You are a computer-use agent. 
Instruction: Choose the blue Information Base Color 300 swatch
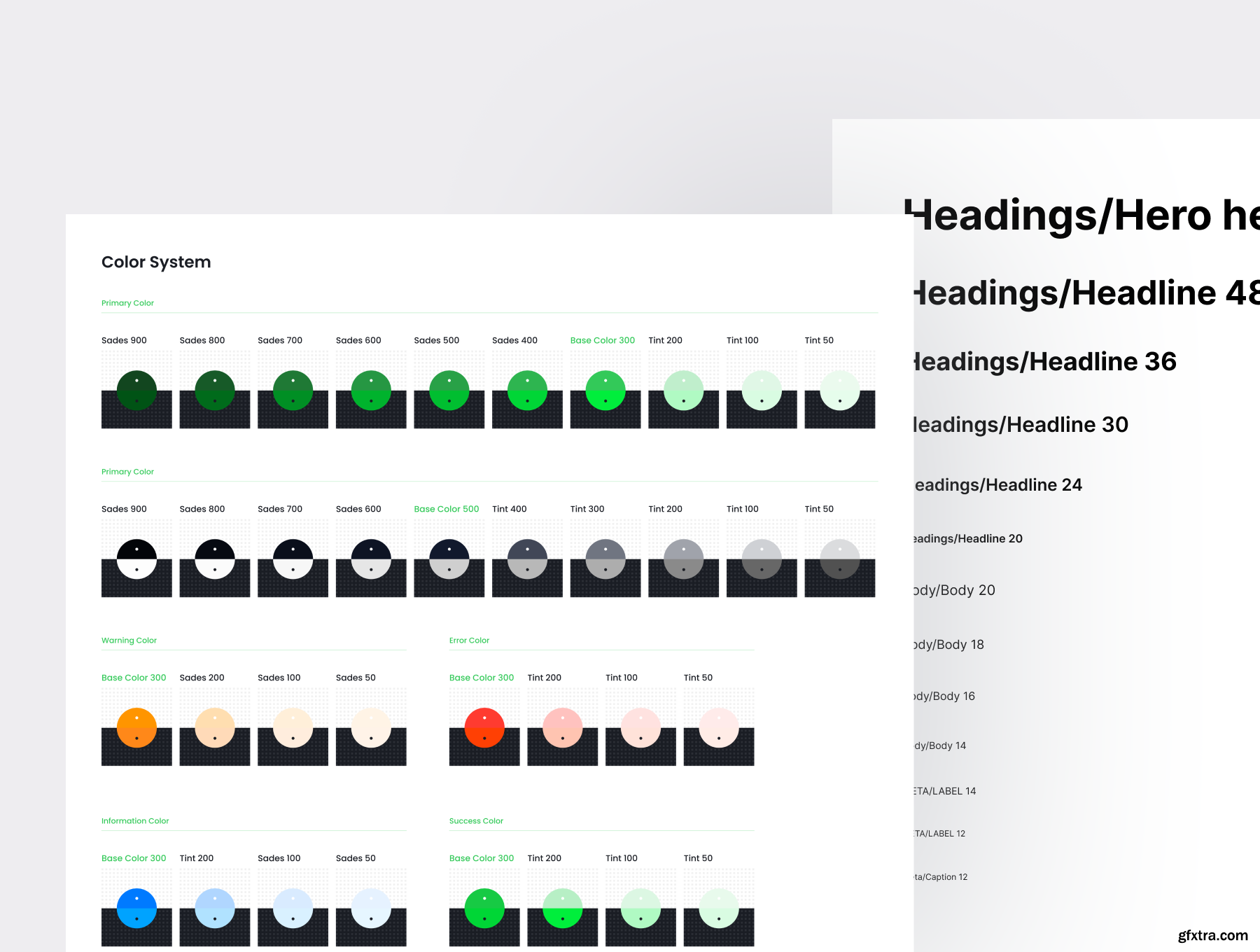click(x=136, y=909)
